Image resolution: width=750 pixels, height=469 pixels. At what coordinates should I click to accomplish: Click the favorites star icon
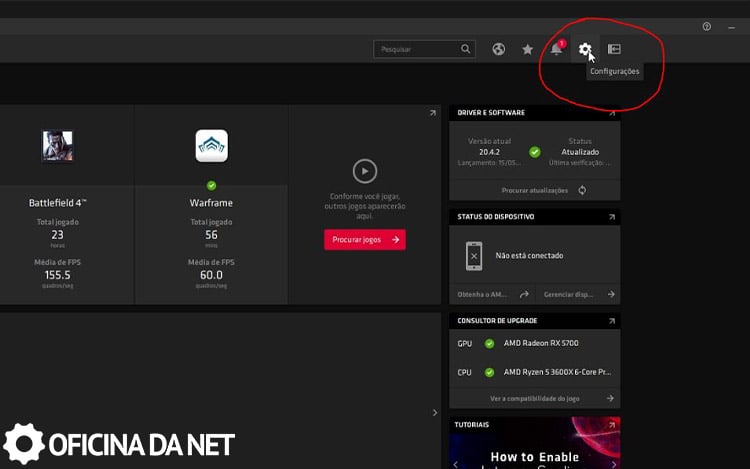tap(527, 49)
